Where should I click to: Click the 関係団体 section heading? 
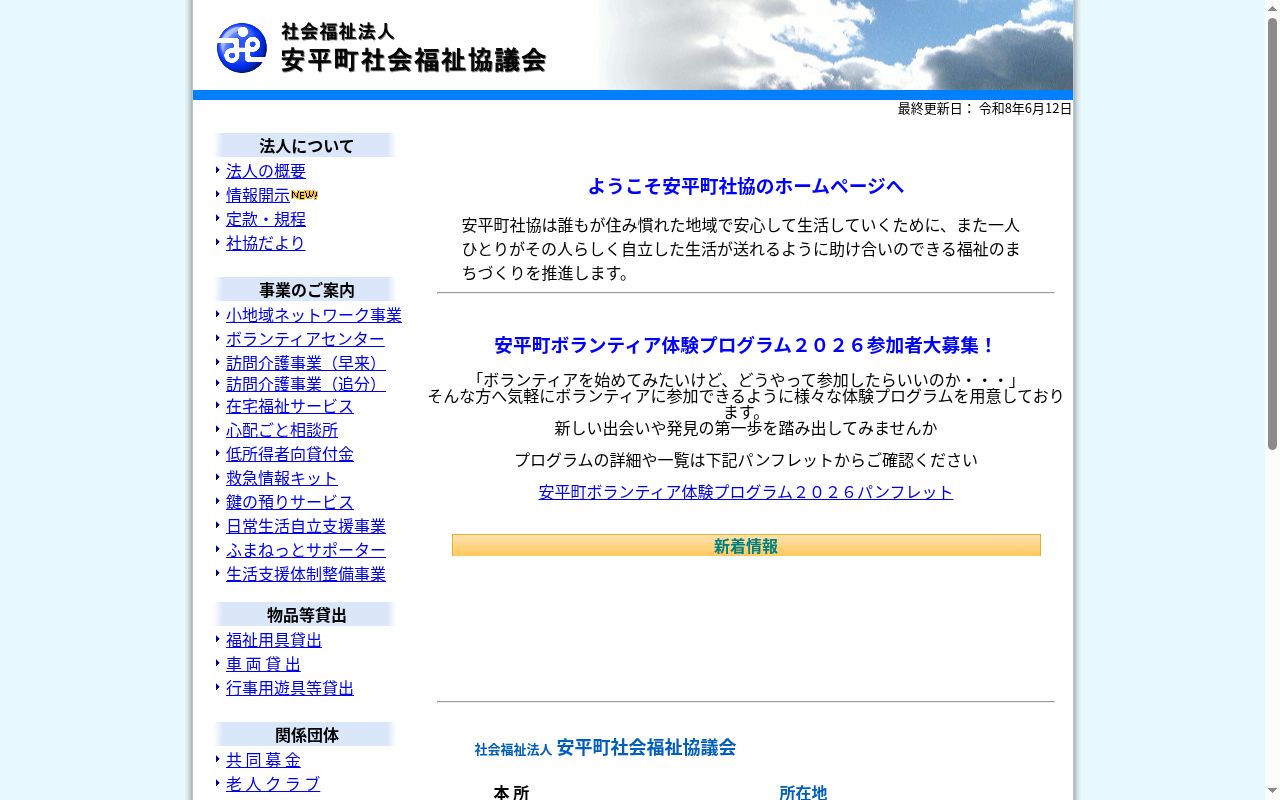click(x=306, y=735)
